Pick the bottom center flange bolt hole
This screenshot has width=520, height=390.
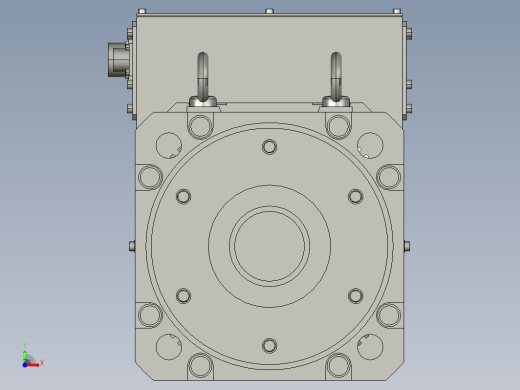(x=269, y=346)
